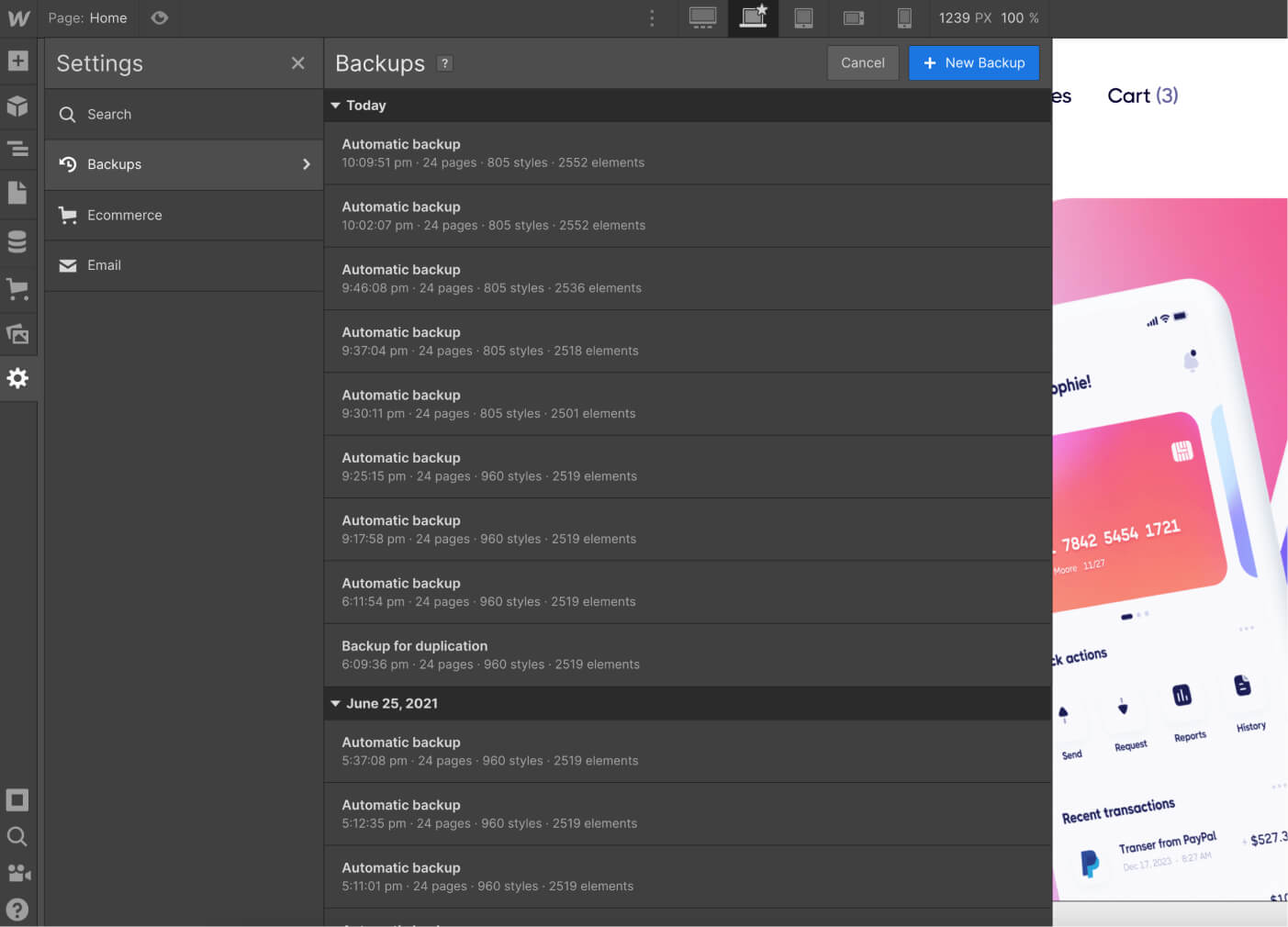Screen dimensions: 1288x927
Task: Expand the Backups section arrow
Action: (307, 164)
